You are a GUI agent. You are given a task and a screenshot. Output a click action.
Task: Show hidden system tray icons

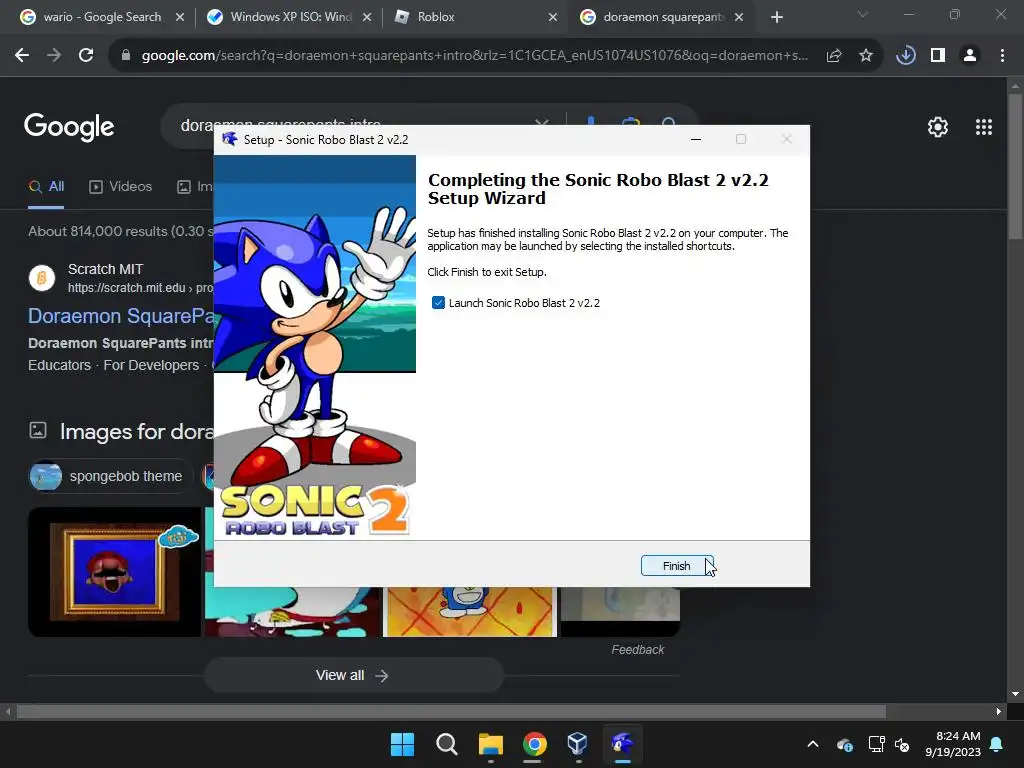pyautogui.click(x=813, y=744)
